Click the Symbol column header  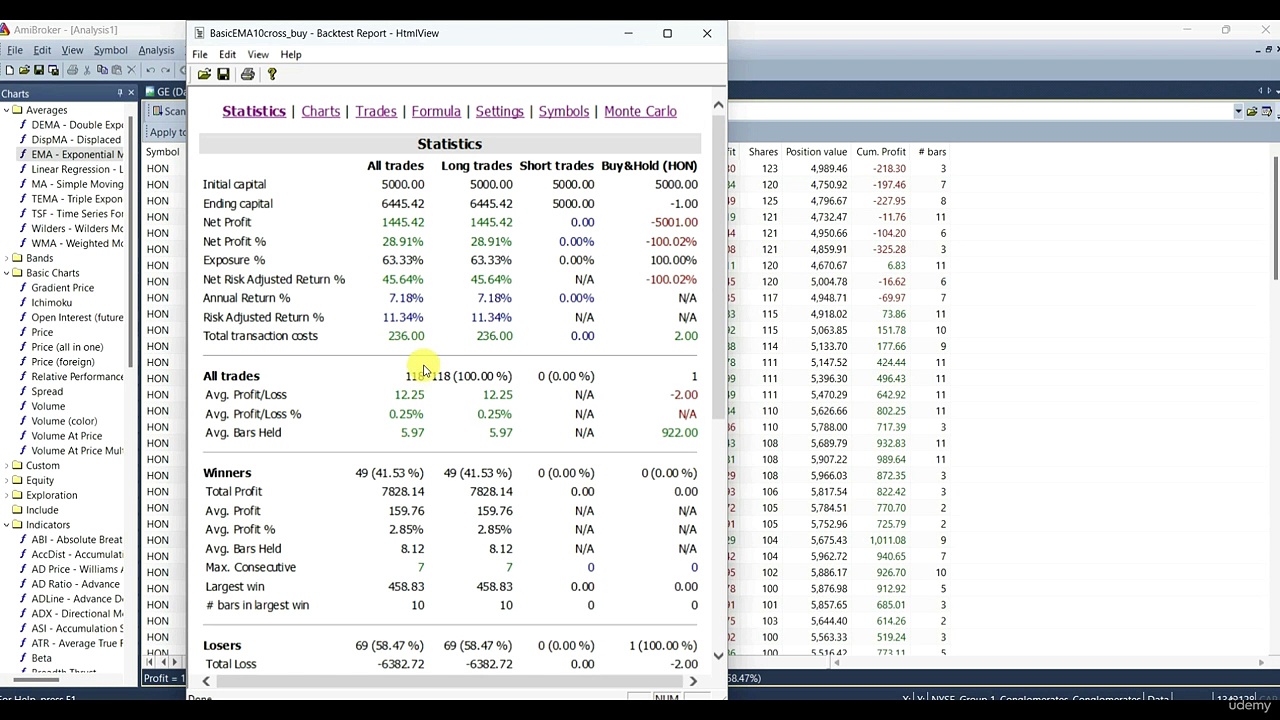pos(163,152)
